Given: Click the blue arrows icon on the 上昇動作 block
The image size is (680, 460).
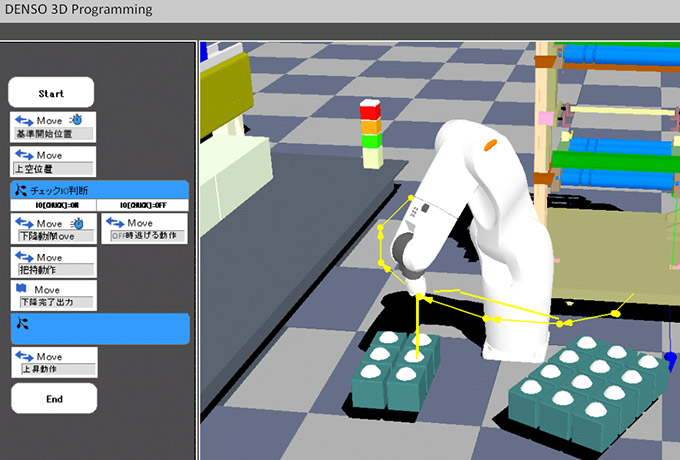Looking at the screenshot, I should click(24, 356).
